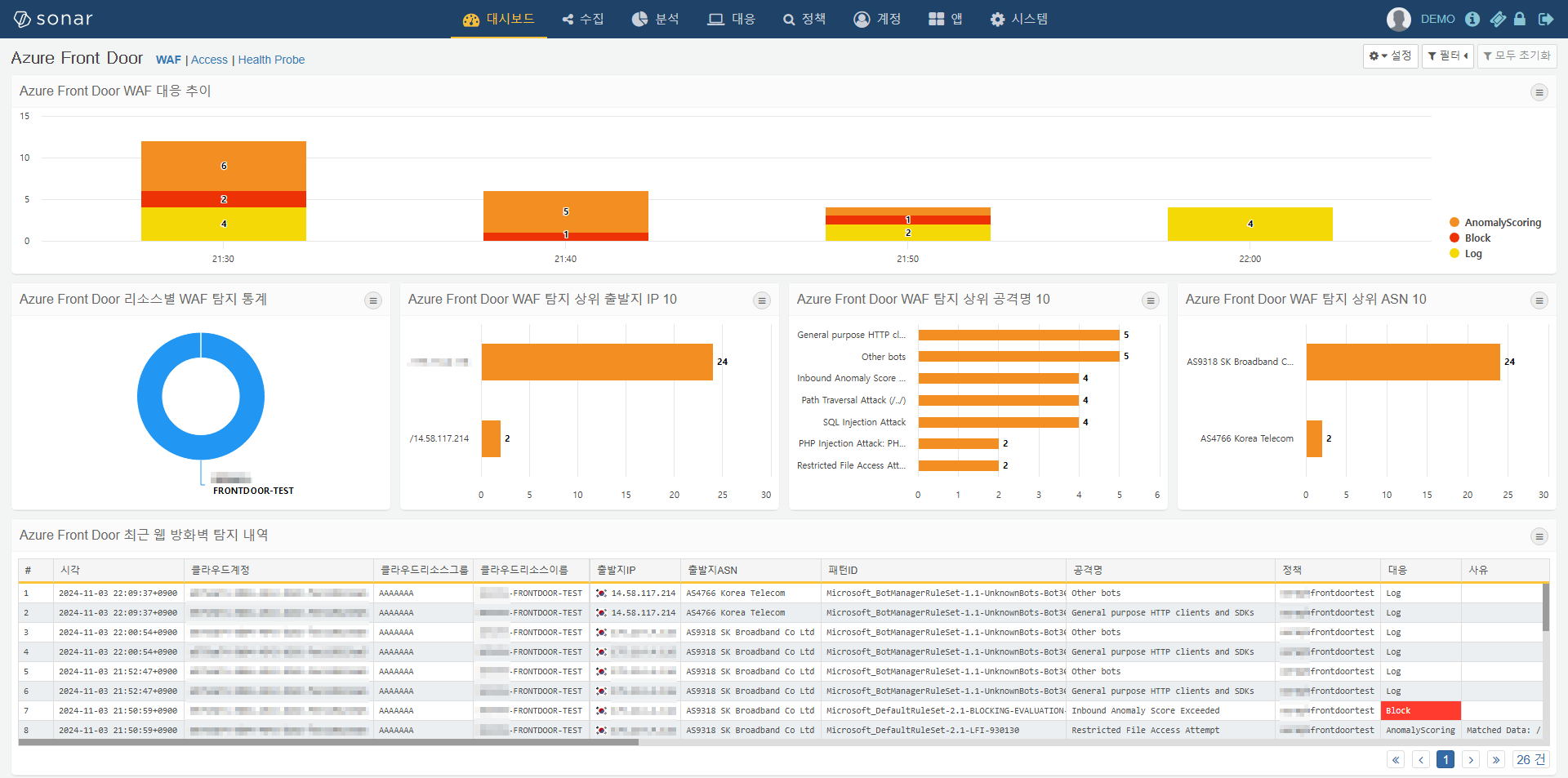Open the 설정 dropdown

tap(1390, 56)
